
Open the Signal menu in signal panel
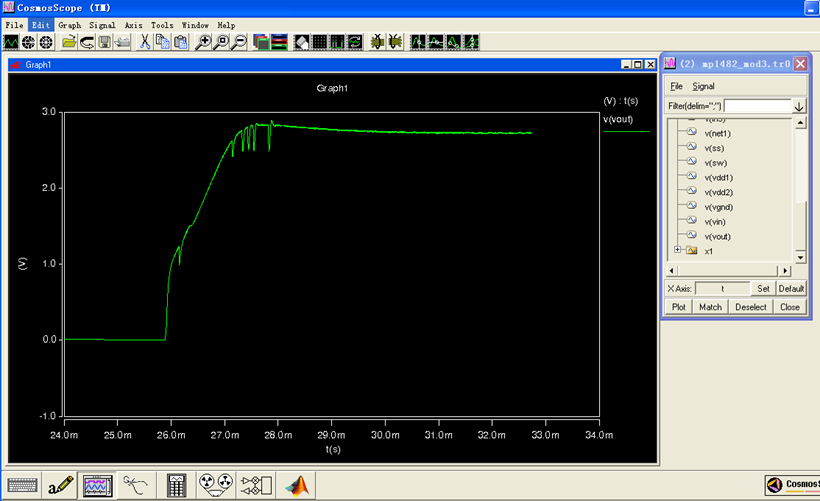pyautogui.click(x=703, y=86)
